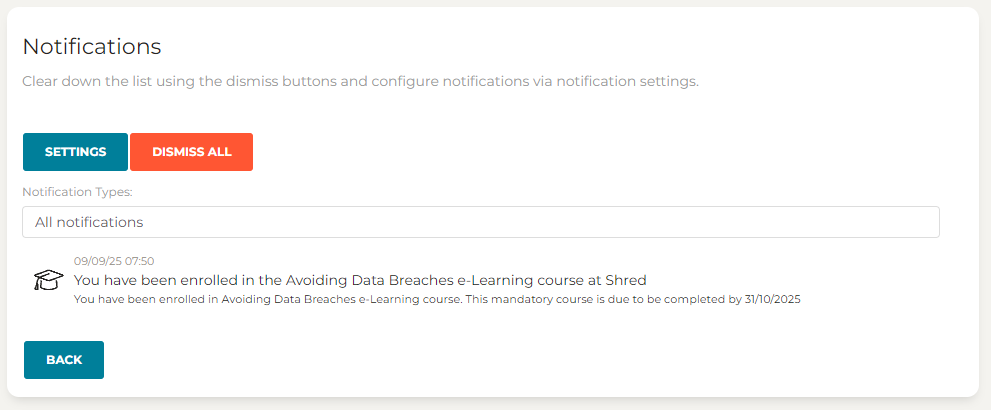Hit the orange DISMISS ALL button
The width and height of the screenshot is (991, 410).
coord(191,152)
